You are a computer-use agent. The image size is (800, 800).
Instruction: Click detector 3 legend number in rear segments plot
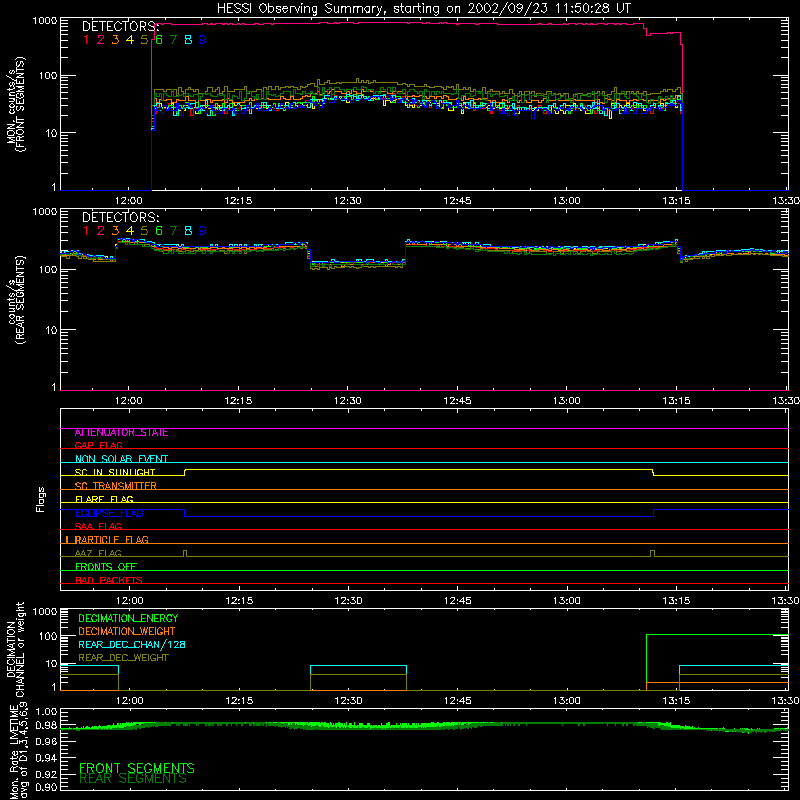pos(115,231)
